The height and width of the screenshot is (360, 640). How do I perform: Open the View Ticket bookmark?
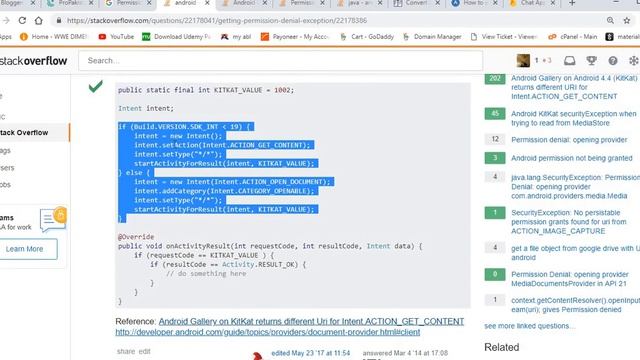coord(504,37)
